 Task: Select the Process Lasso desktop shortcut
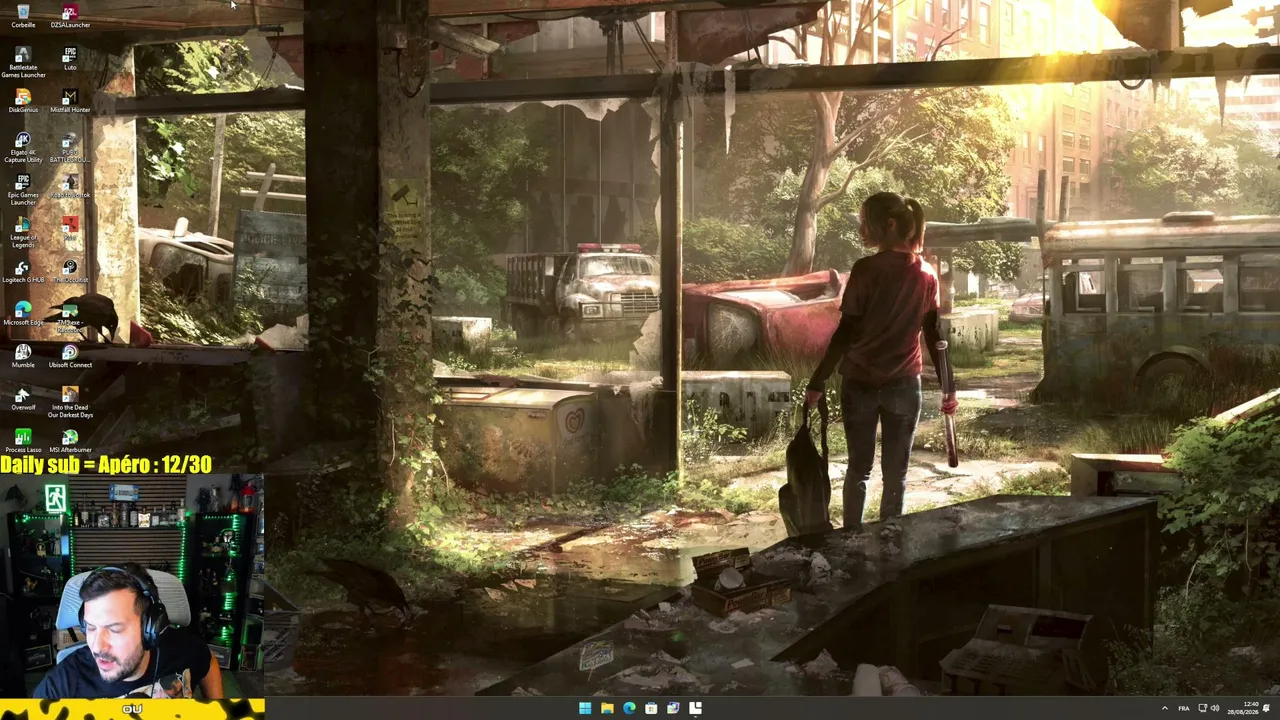23,442
